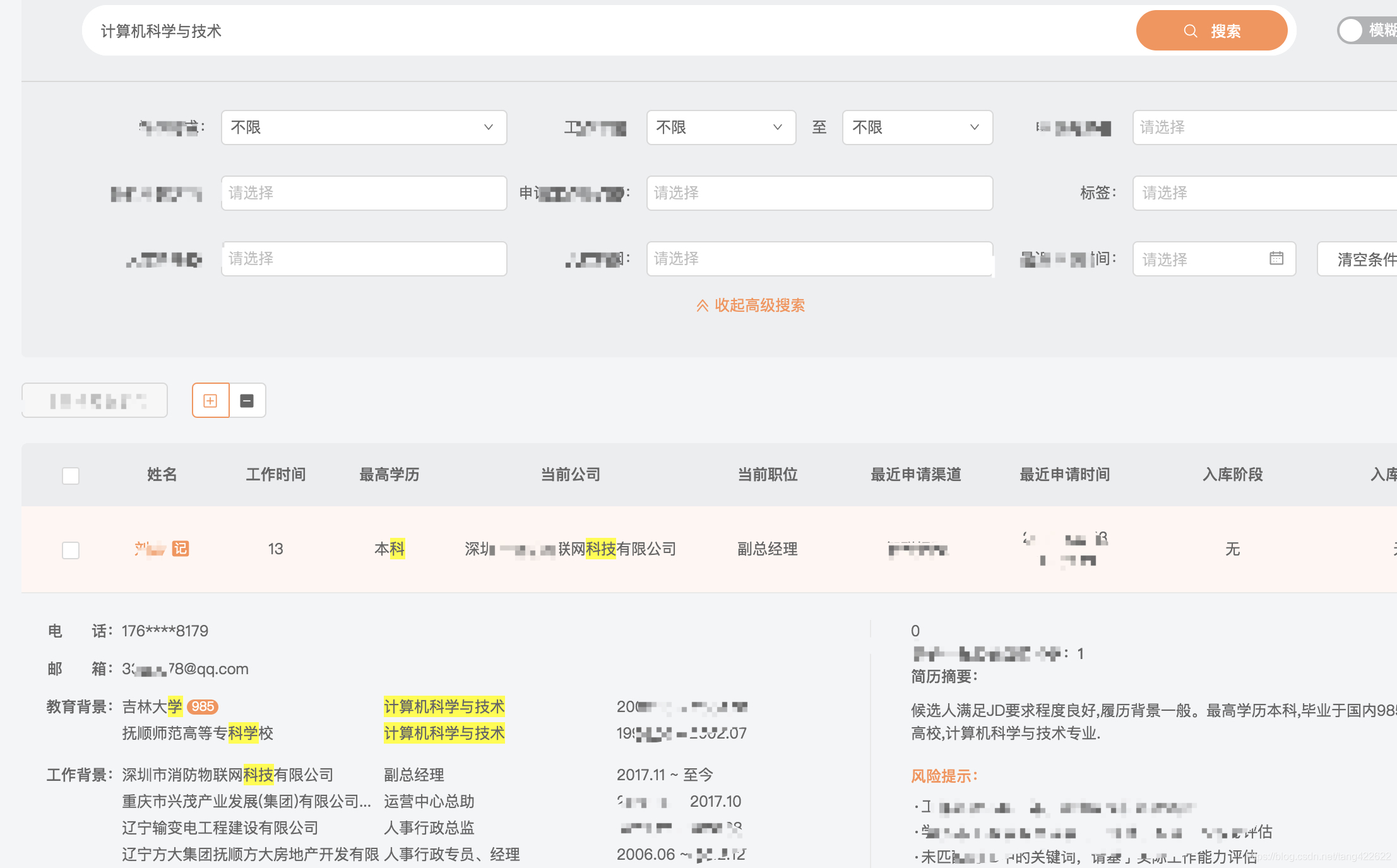
Task: Click the 姓名 column header
Action: click(162, 475)
